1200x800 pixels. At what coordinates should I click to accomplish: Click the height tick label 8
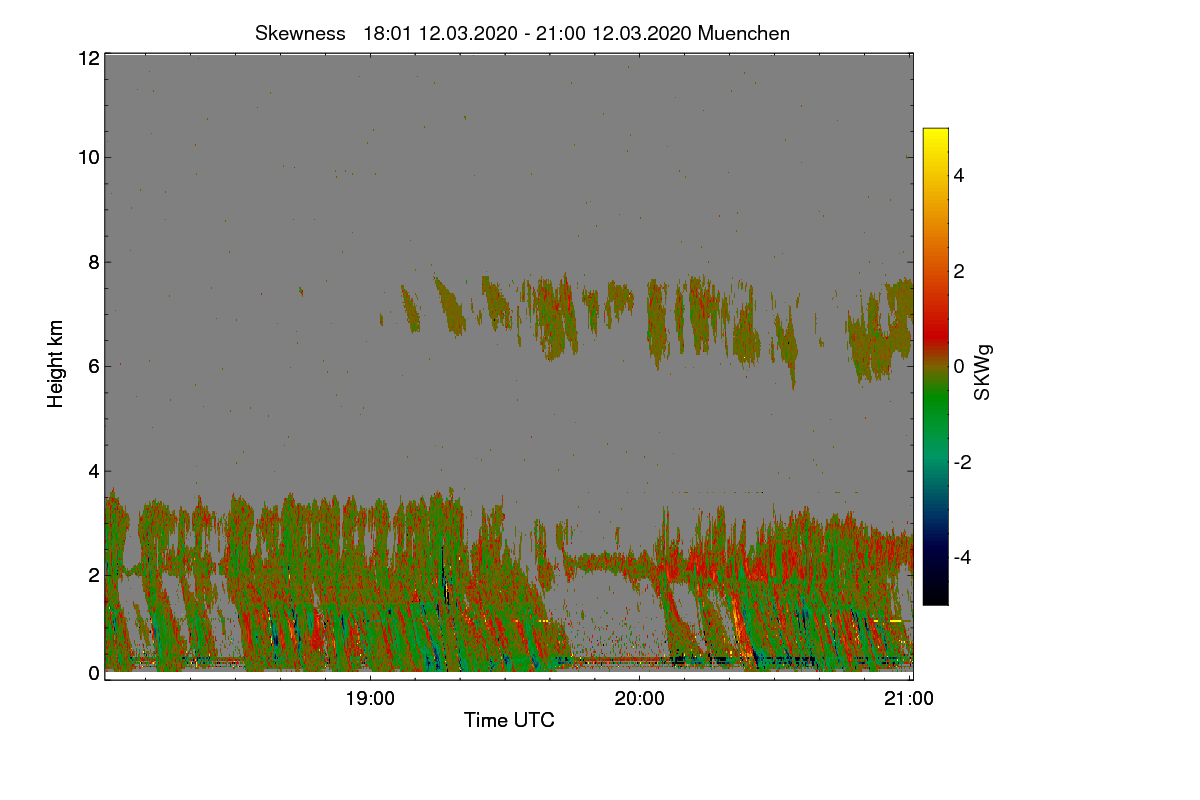94,262
